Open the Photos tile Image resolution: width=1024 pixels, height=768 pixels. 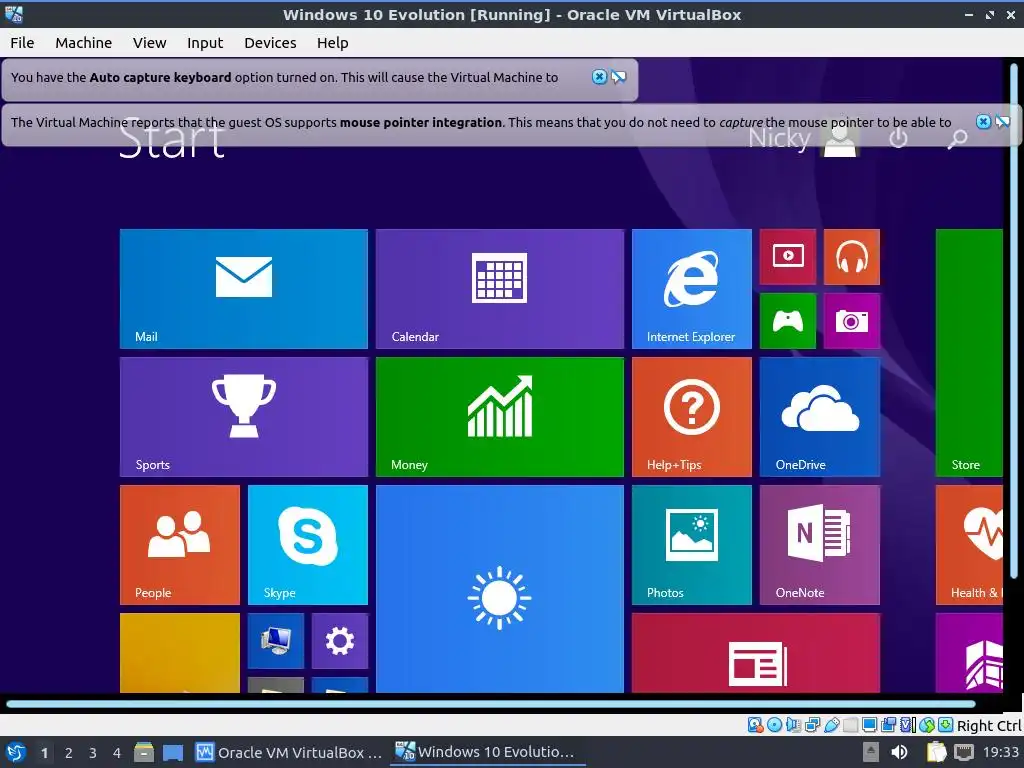click(692, 545)
